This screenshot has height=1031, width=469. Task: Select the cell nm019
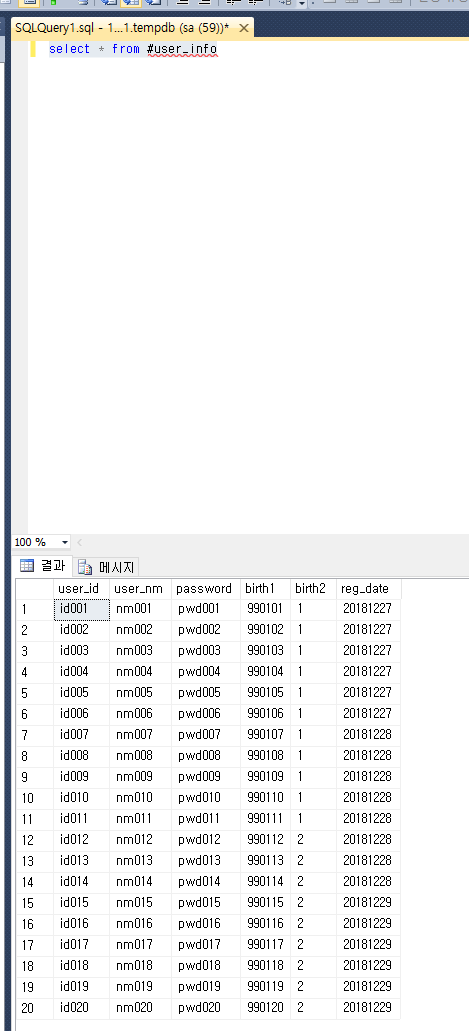[141, 987]
